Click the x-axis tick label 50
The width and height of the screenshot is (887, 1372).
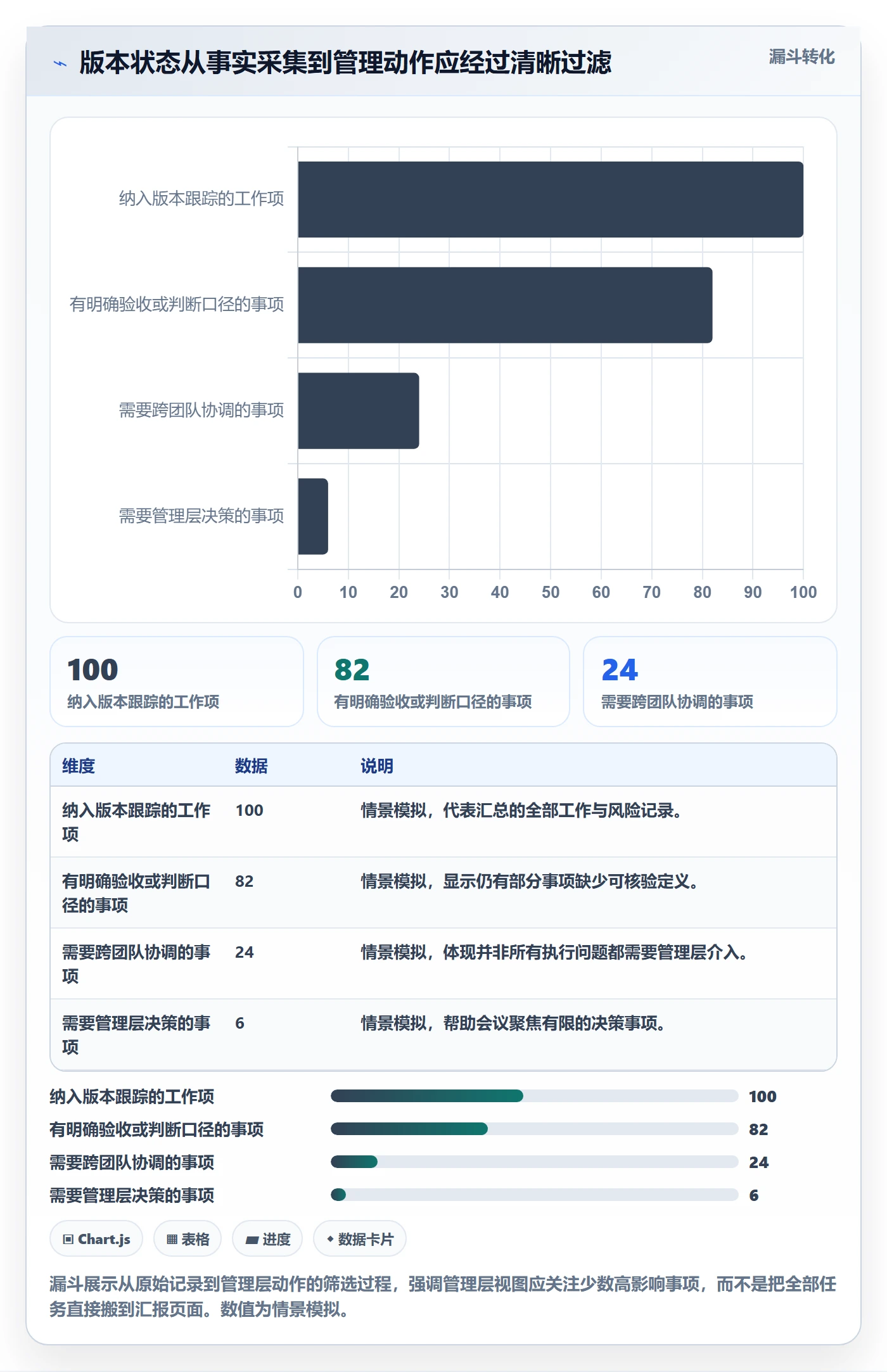tap(551, 592)
